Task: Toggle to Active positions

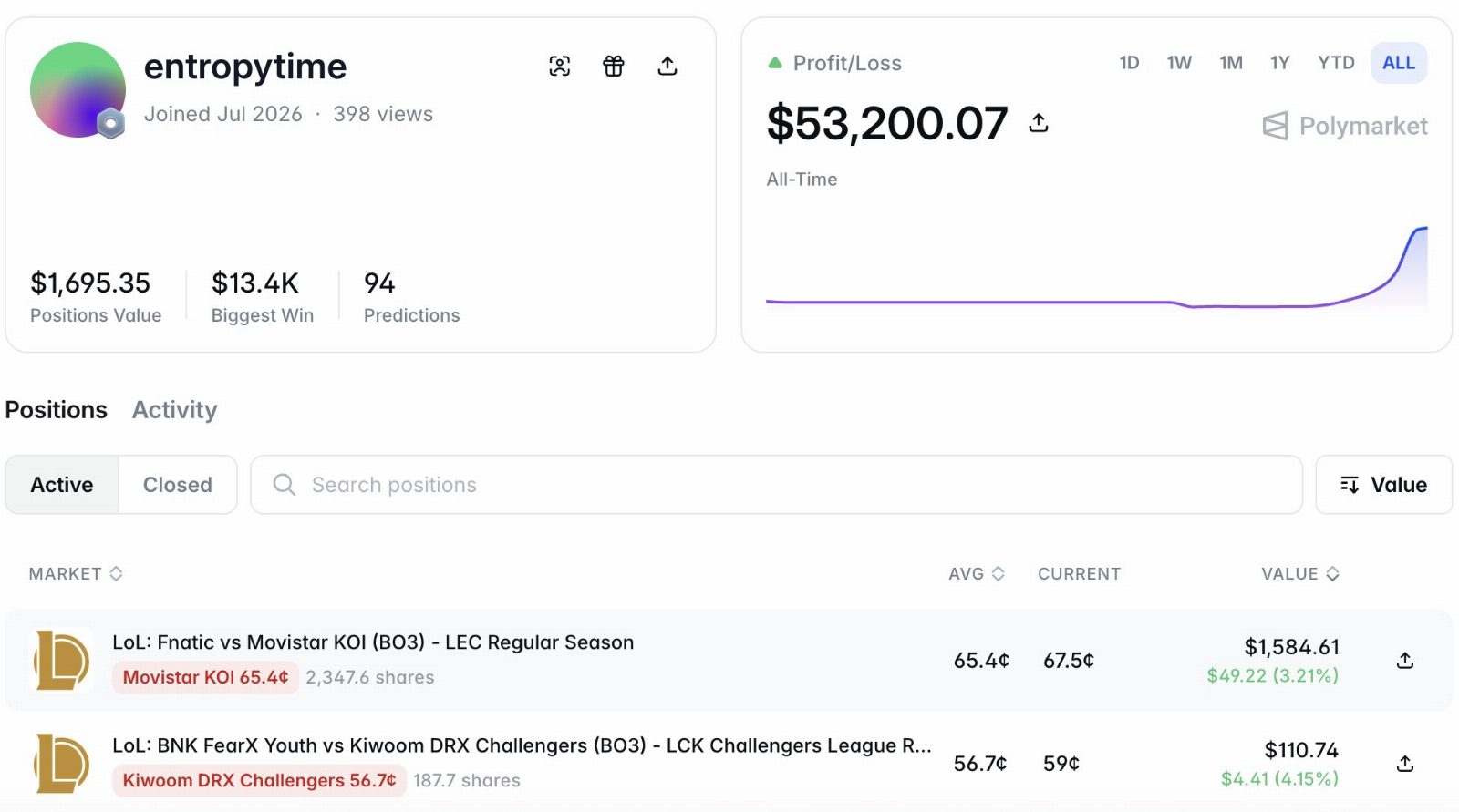Action: [62, 485]
